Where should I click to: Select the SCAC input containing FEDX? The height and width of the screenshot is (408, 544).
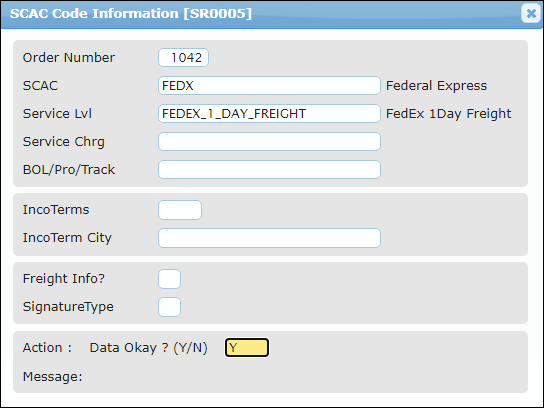[269, 86]
